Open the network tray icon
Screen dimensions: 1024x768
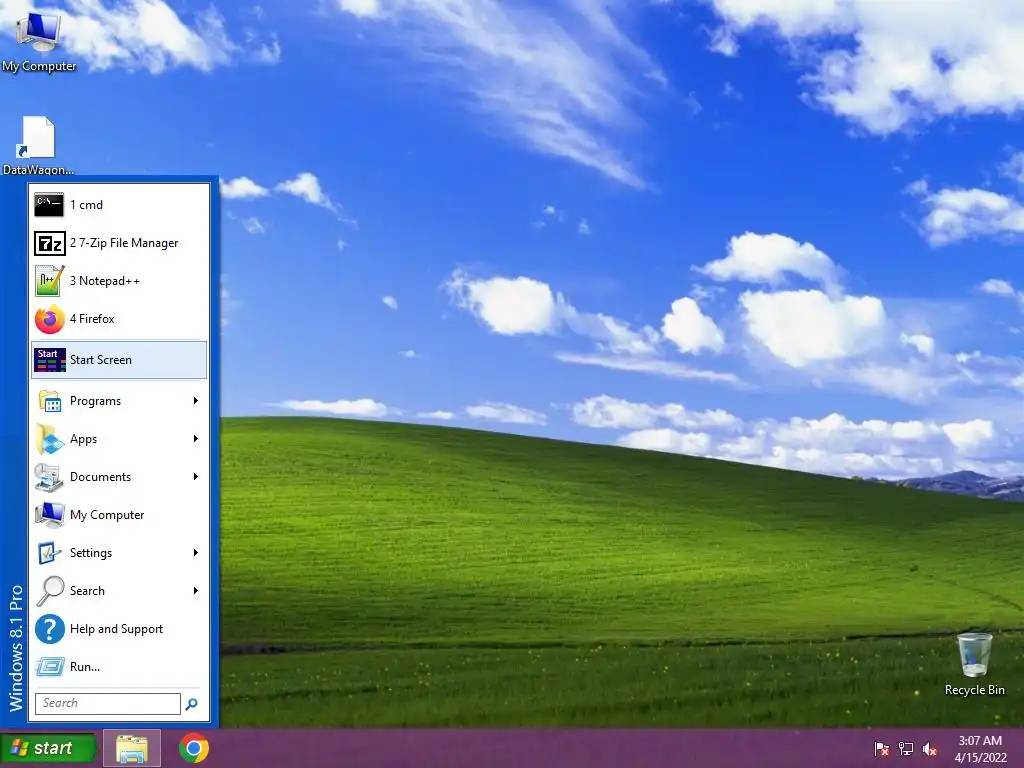point(906,749)
